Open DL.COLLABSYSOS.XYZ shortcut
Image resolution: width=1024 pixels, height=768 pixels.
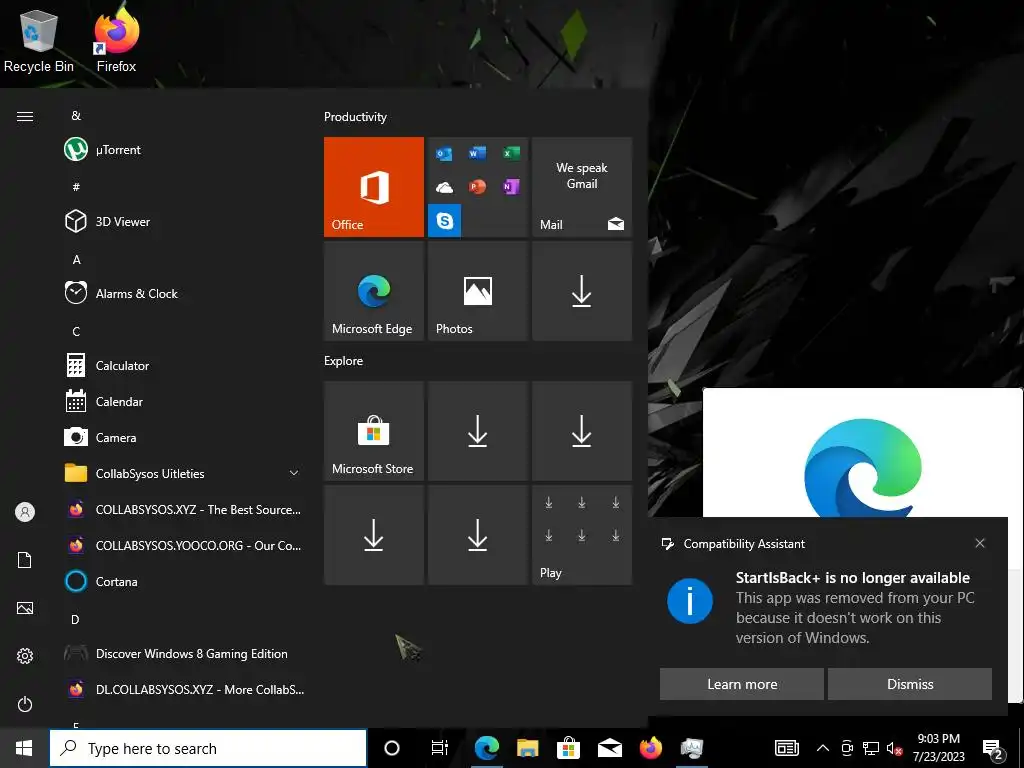coord(183,689)
